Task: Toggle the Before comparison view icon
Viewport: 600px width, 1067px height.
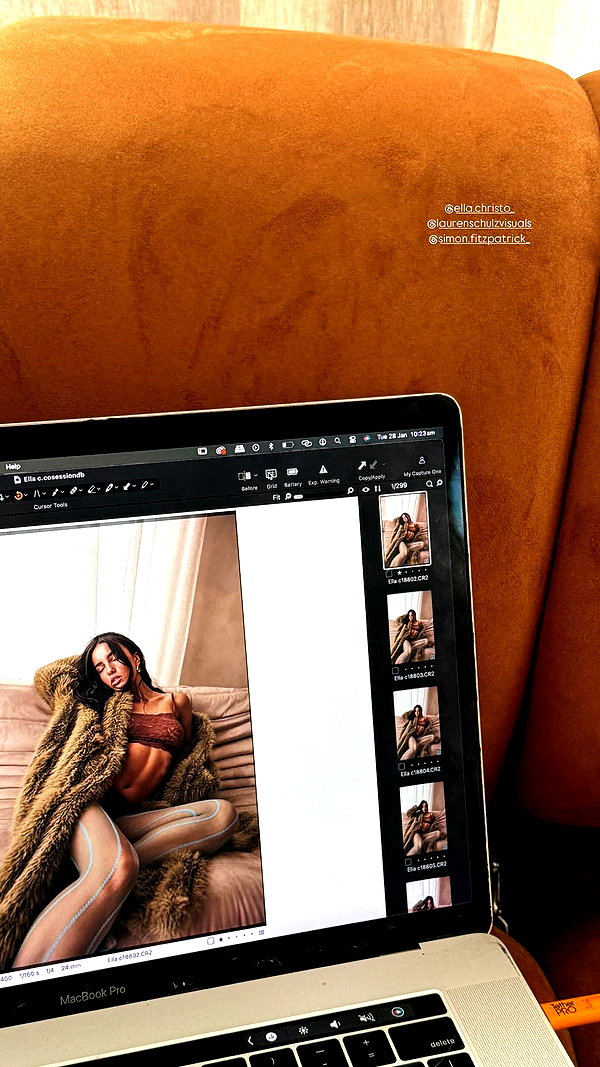Action: [x=244, y=476]
